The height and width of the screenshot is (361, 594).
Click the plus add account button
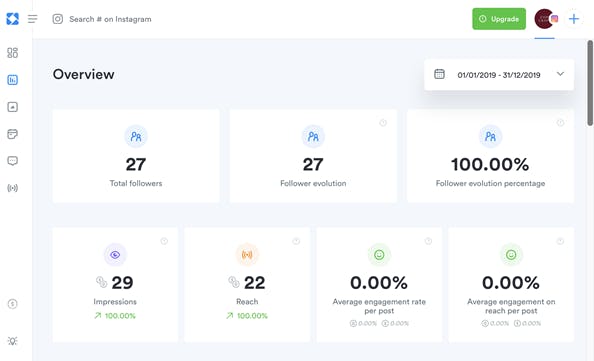click(574, 19)
